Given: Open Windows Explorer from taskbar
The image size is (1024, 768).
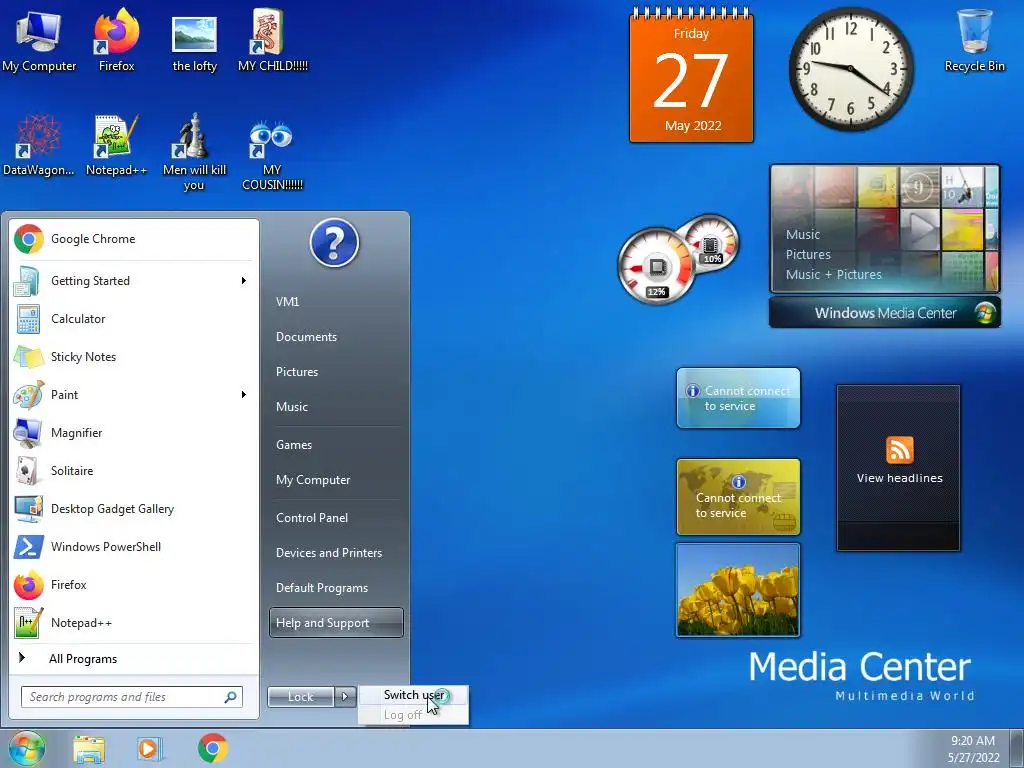Looking at the screenshot, I should (x=89, y=749).
